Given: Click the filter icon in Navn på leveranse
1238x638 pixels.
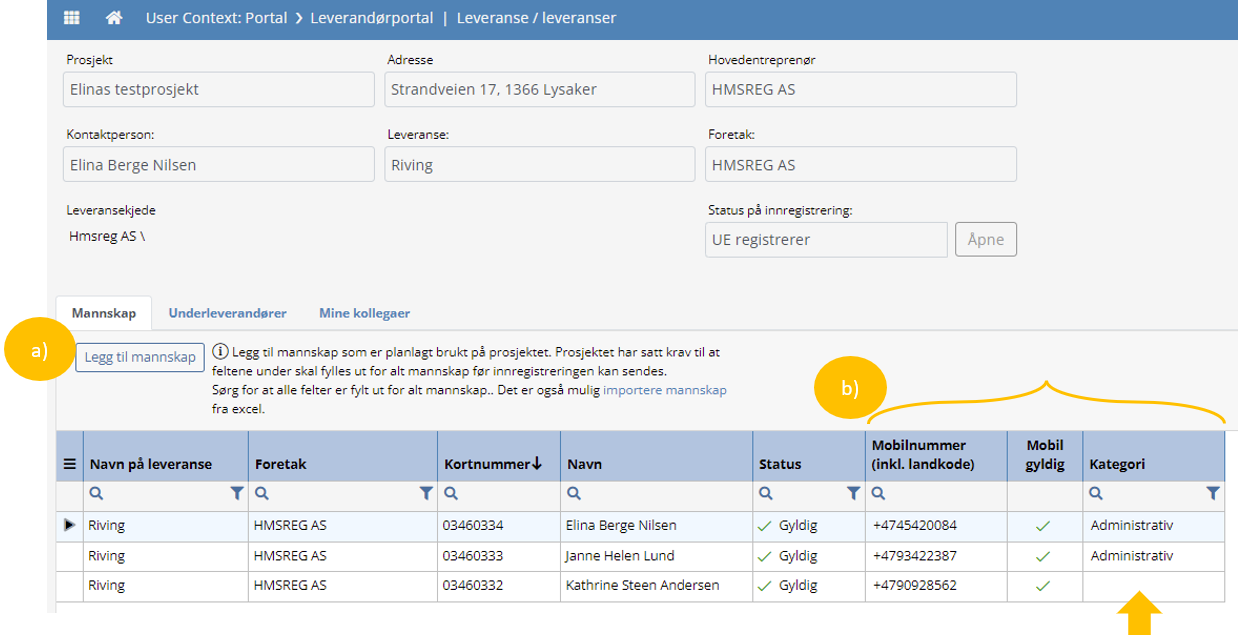Looking at the screenshot, I should click(237, 493).
